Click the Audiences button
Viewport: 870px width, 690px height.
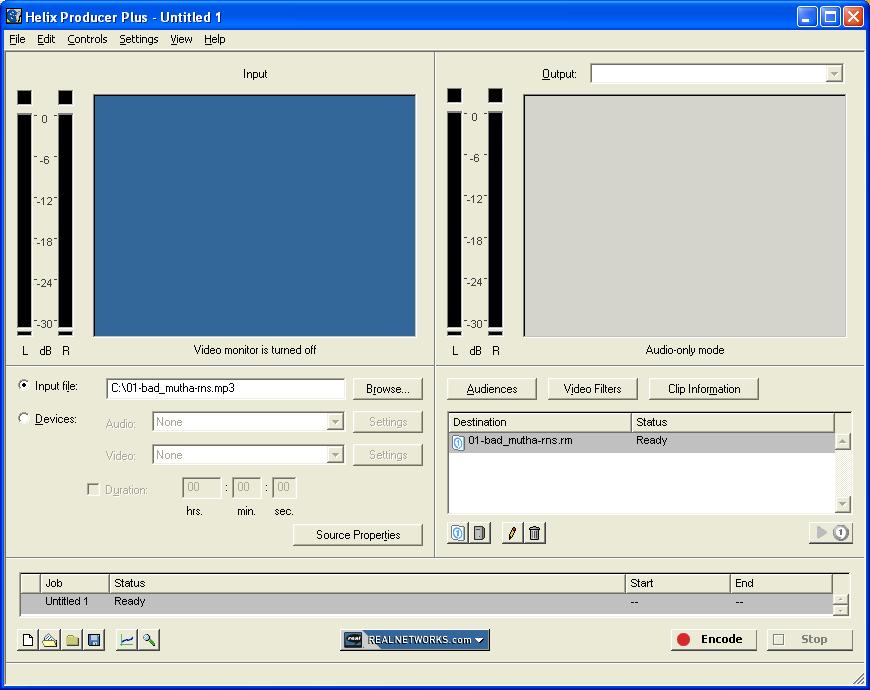[492, 389]
